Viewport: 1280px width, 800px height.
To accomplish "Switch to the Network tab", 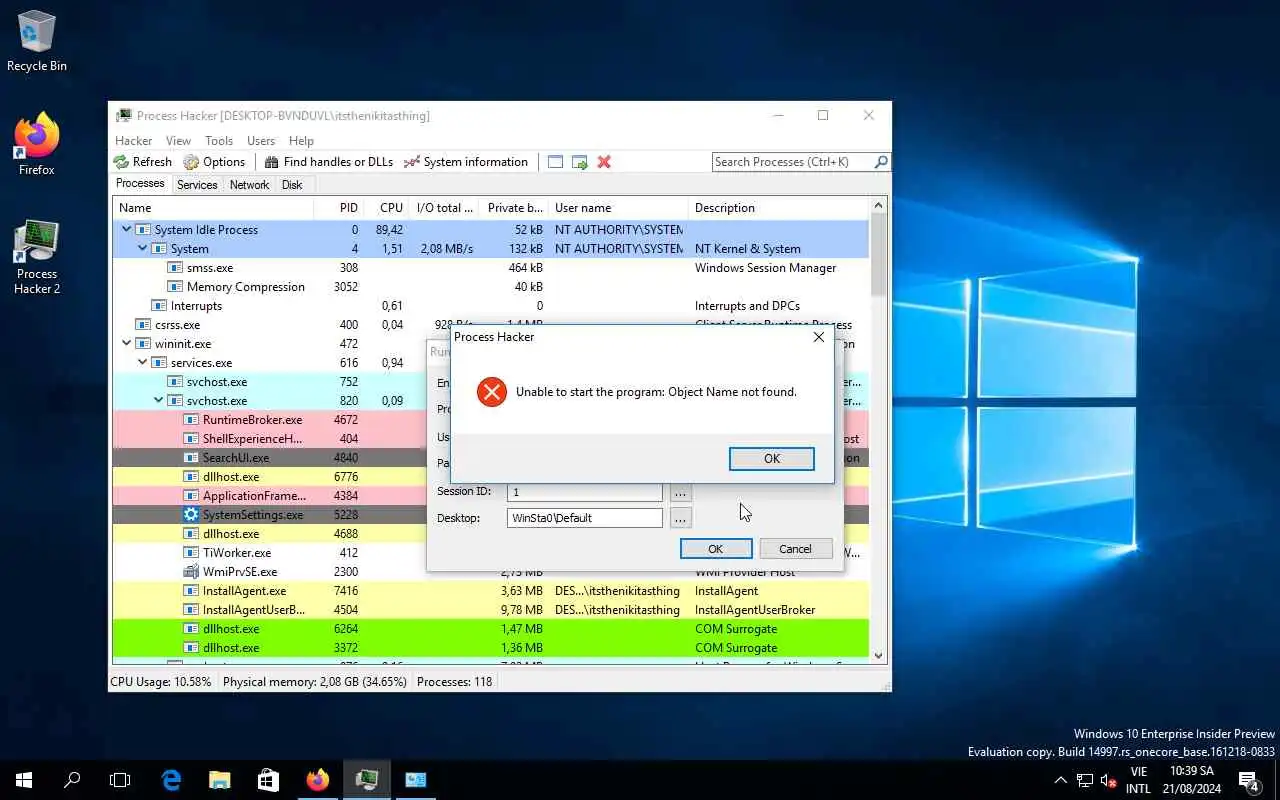I will click(249, 185).
